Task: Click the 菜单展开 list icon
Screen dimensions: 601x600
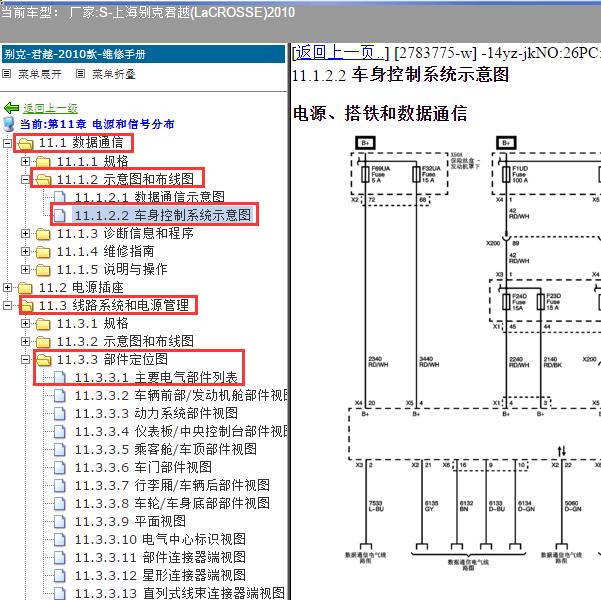Action: pos(7,74)
